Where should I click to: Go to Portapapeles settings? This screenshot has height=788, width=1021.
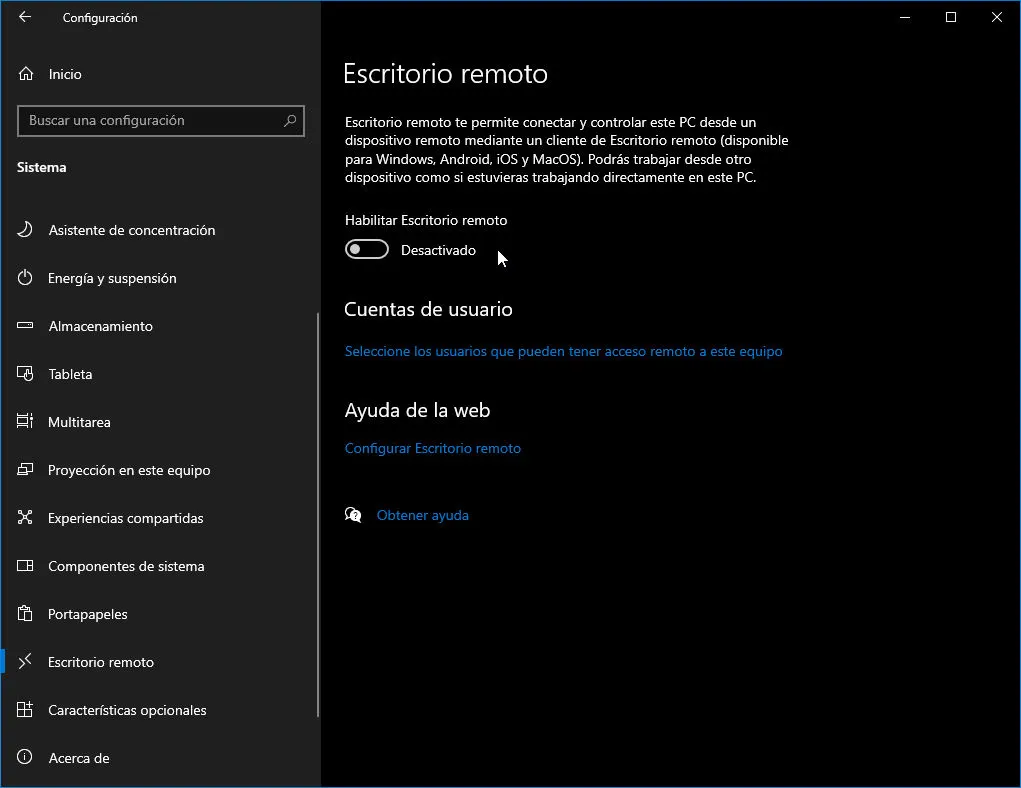[160, 614]
